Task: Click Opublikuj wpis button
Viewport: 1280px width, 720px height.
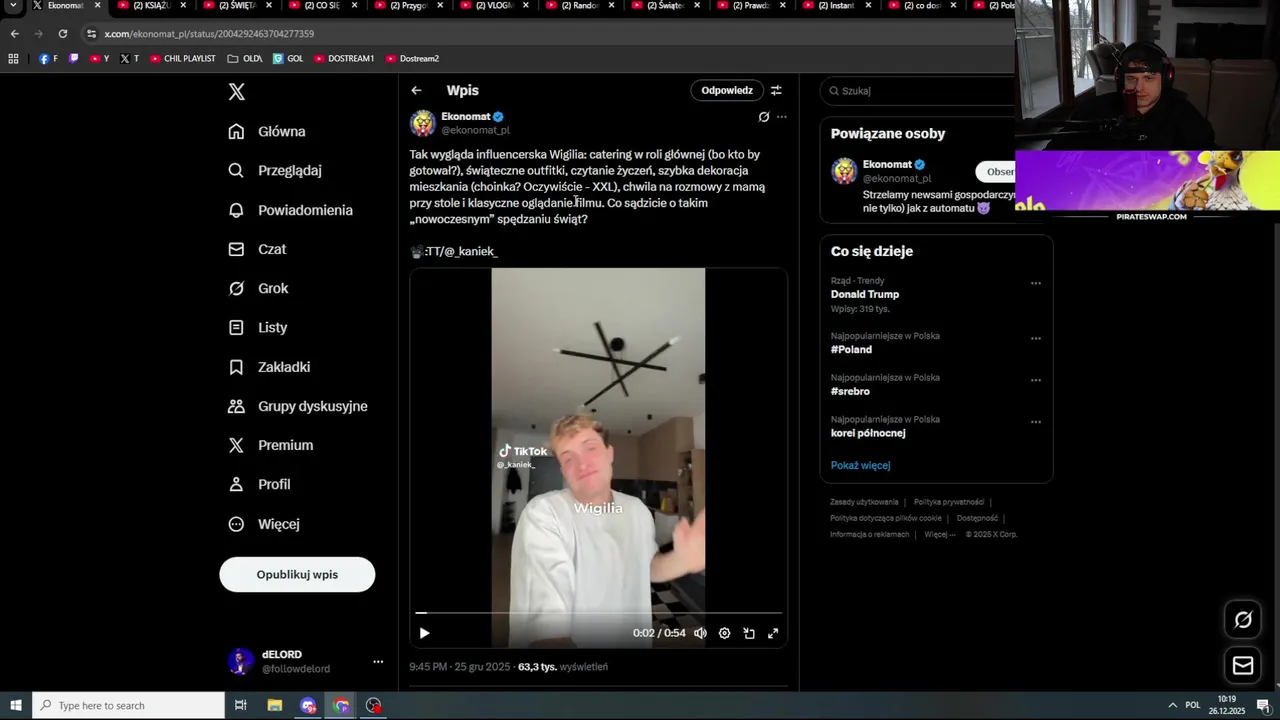Action: point(297,574)
